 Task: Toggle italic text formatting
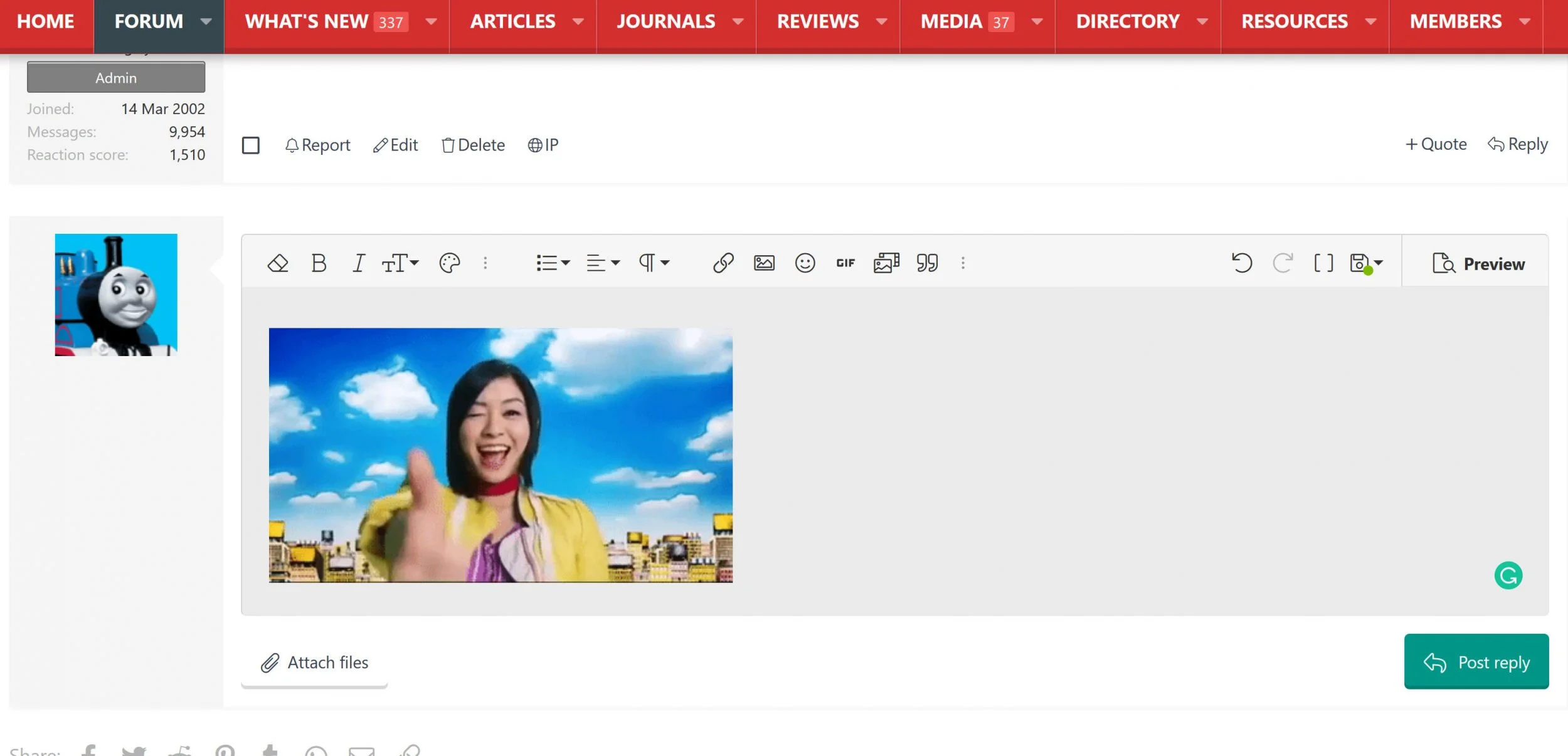pyautogui.click(x=359, y=263)
